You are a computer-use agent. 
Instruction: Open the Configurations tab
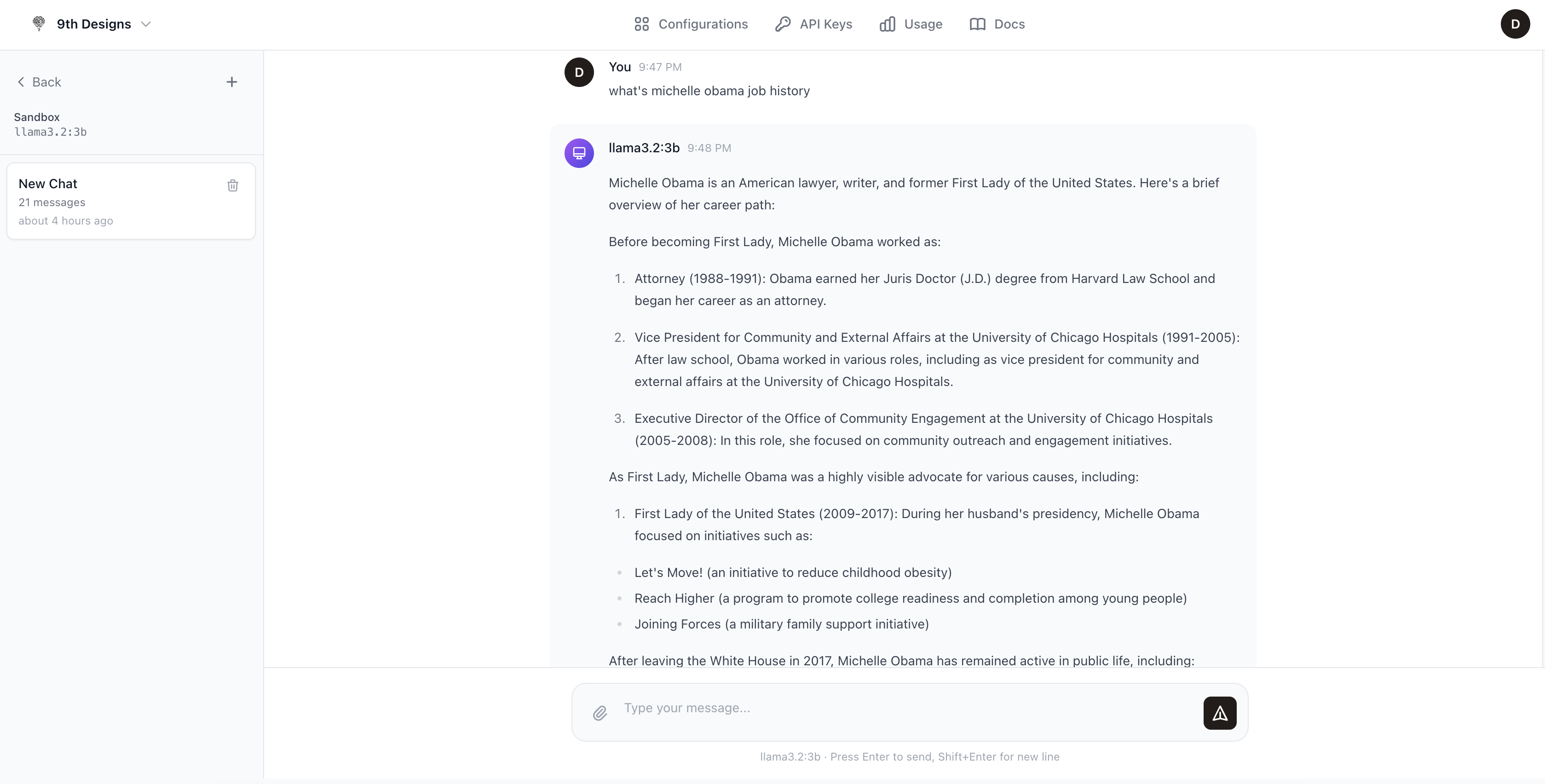click(691, 24)
